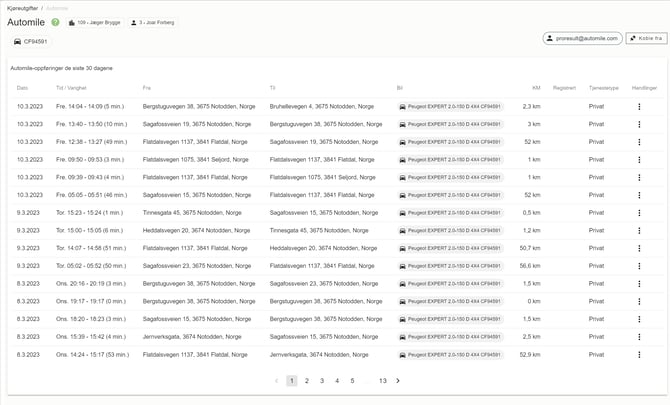
Task: Click Tinnesgata 45 origin in Tor. 15:23 row
Action: (x=192, y=213)
